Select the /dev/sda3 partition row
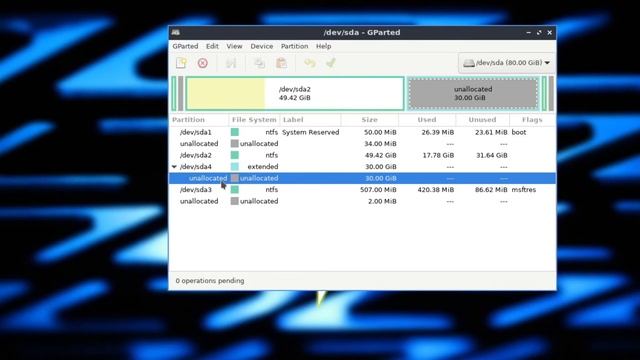Viewport: 640px width, 360px height. [x=362, y=190]
